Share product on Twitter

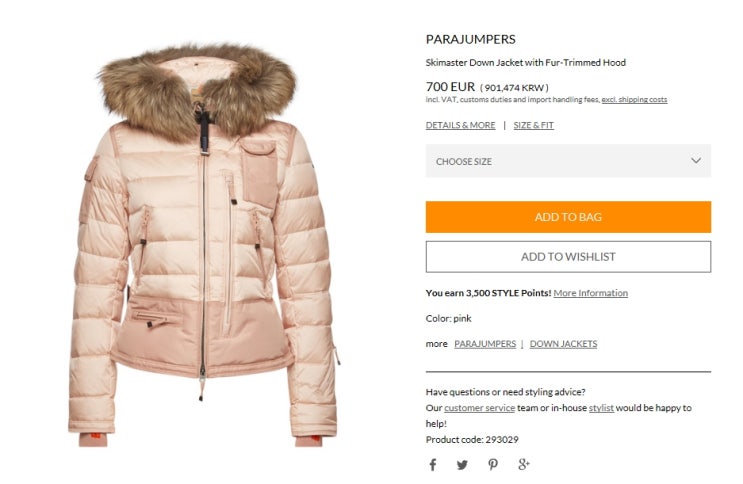point(462,465)
